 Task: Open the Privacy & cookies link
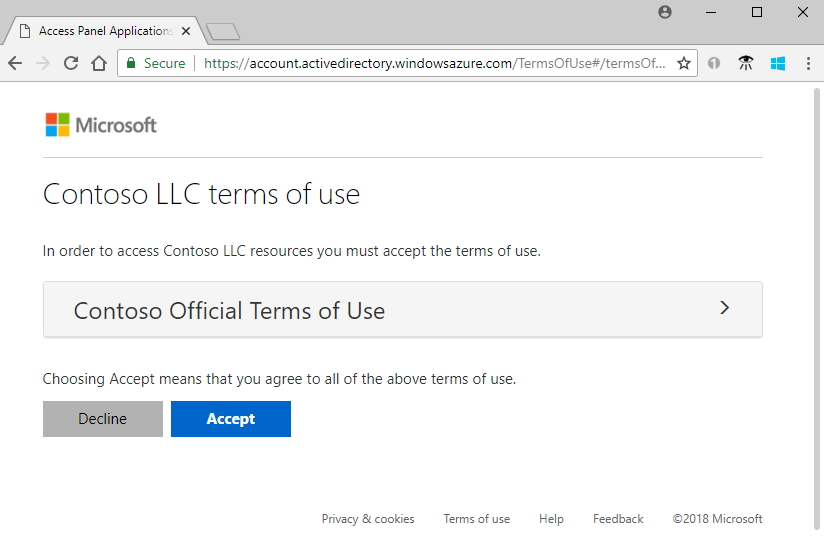(368, 519)
